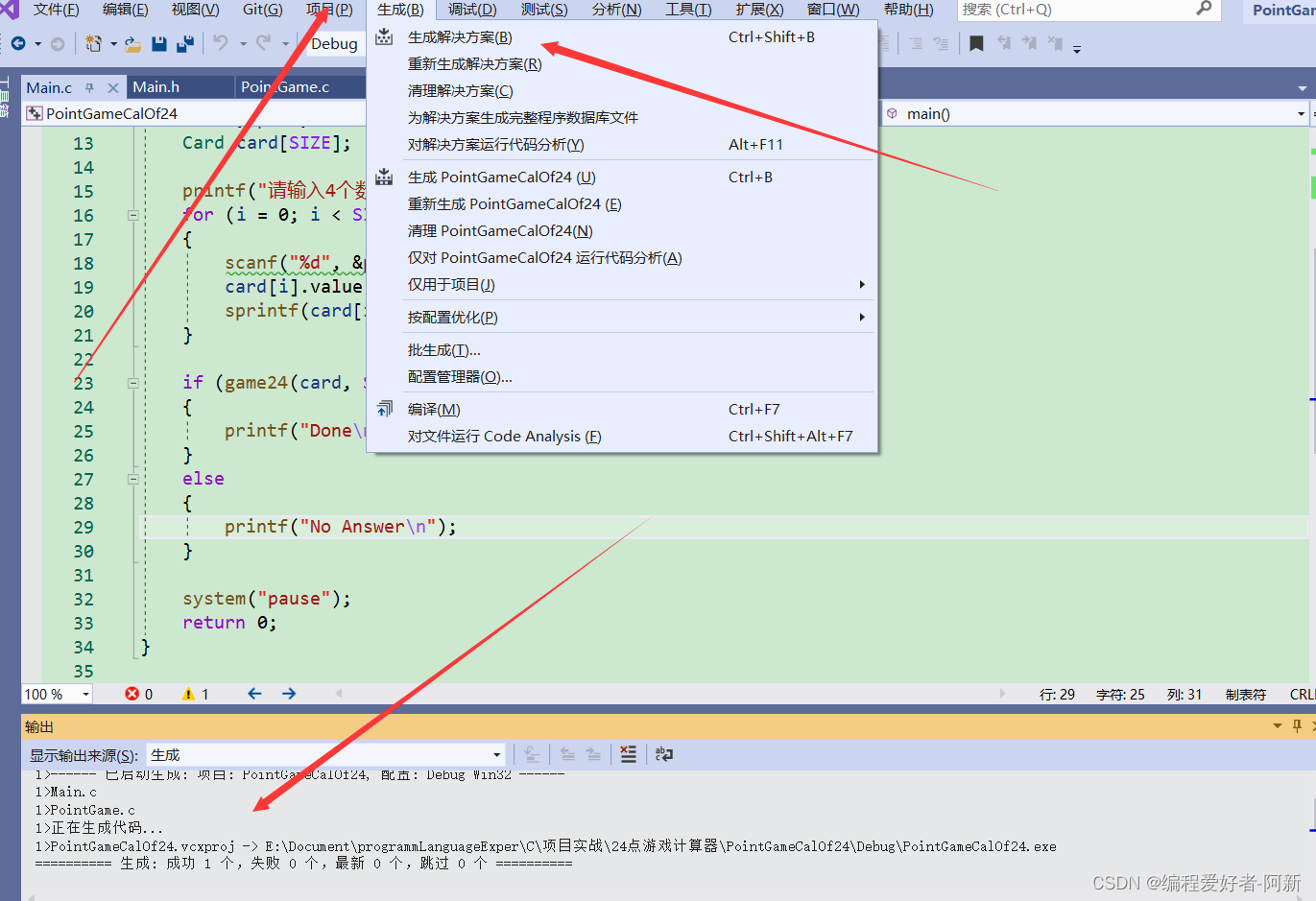Open the 视图(V) menu

point(195,10)
